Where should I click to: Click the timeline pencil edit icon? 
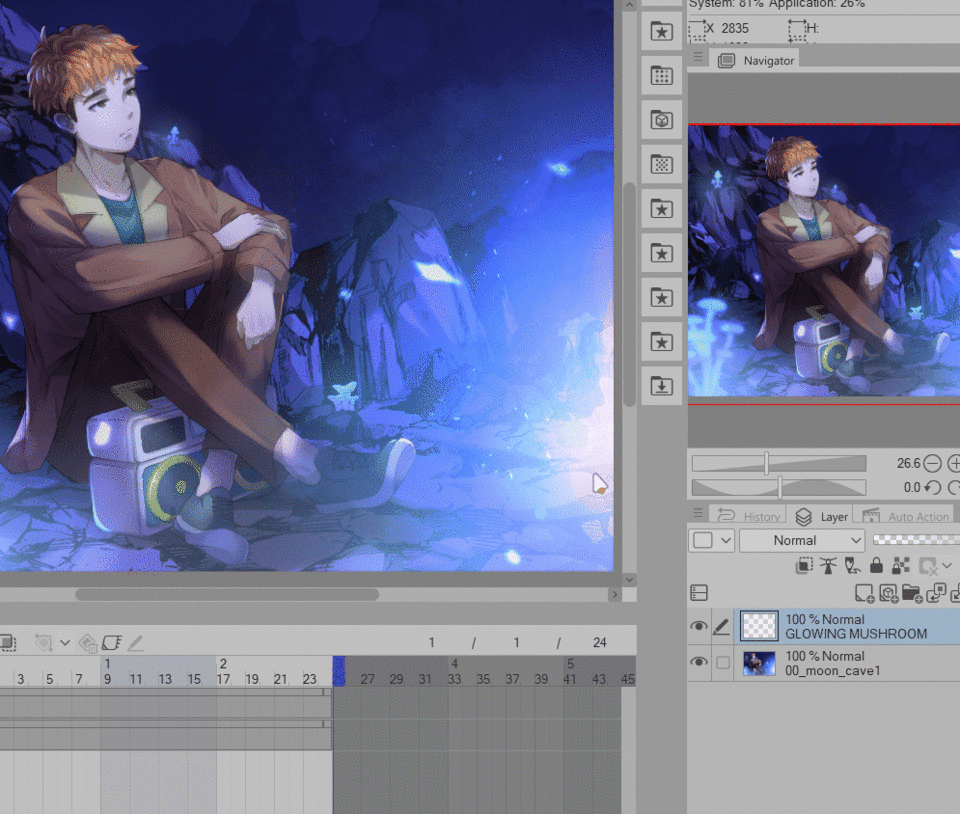tap(135, 643)
